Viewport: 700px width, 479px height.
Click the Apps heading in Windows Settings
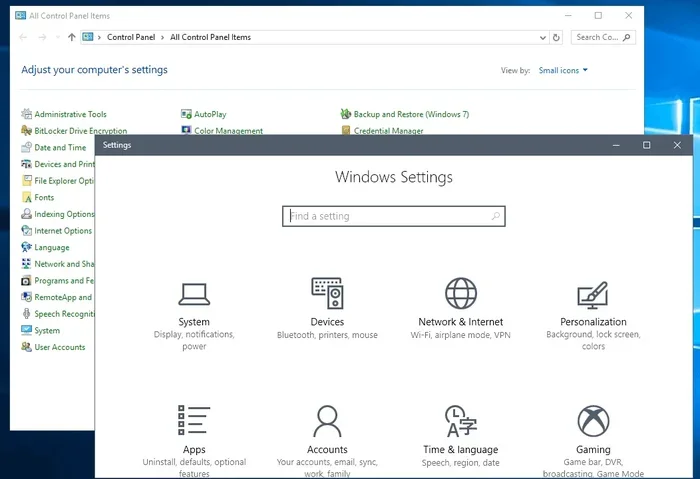pyautogui.click(x=194, y=450)
